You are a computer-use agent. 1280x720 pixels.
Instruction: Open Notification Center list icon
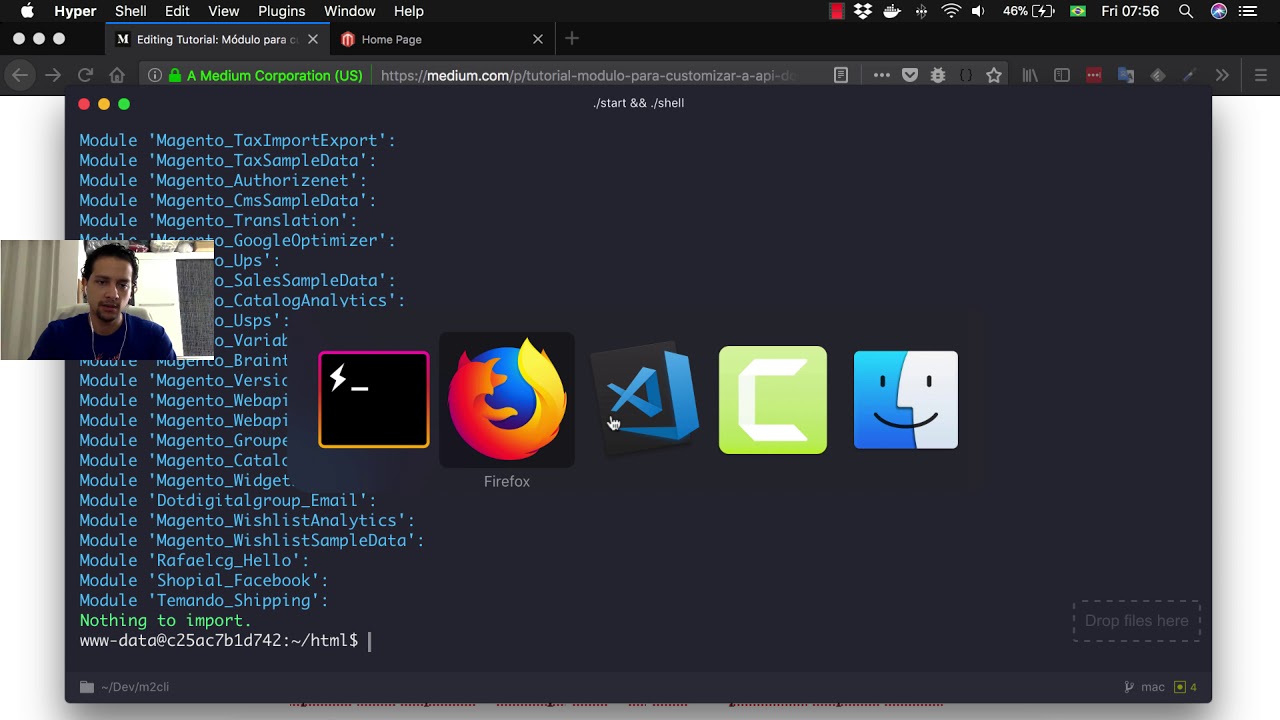tap(1247, 11)
